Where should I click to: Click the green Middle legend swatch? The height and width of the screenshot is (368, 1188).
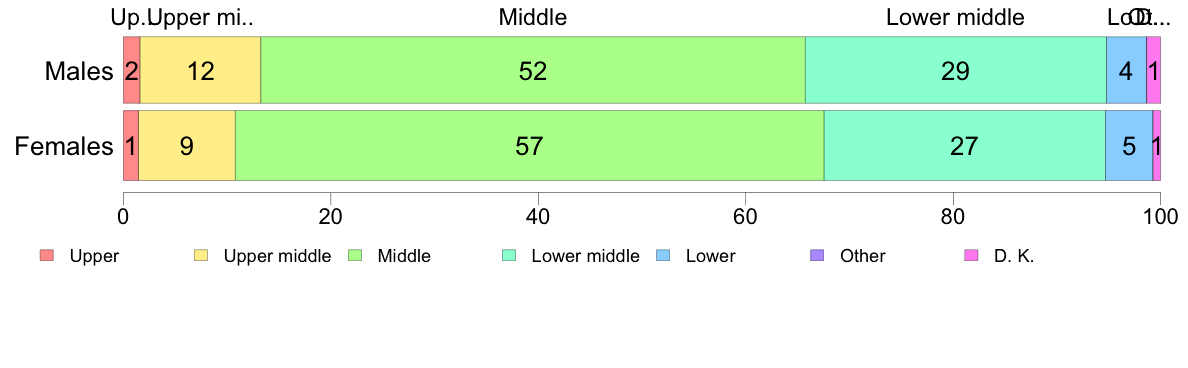pyautogui.click(x=355, y=256)
